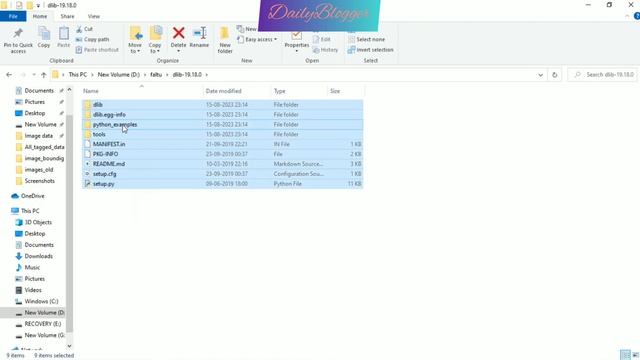The image size is (640, 360).
Task: Sort by Size column header
Action: pyautogui.click(x=345, y=91)
